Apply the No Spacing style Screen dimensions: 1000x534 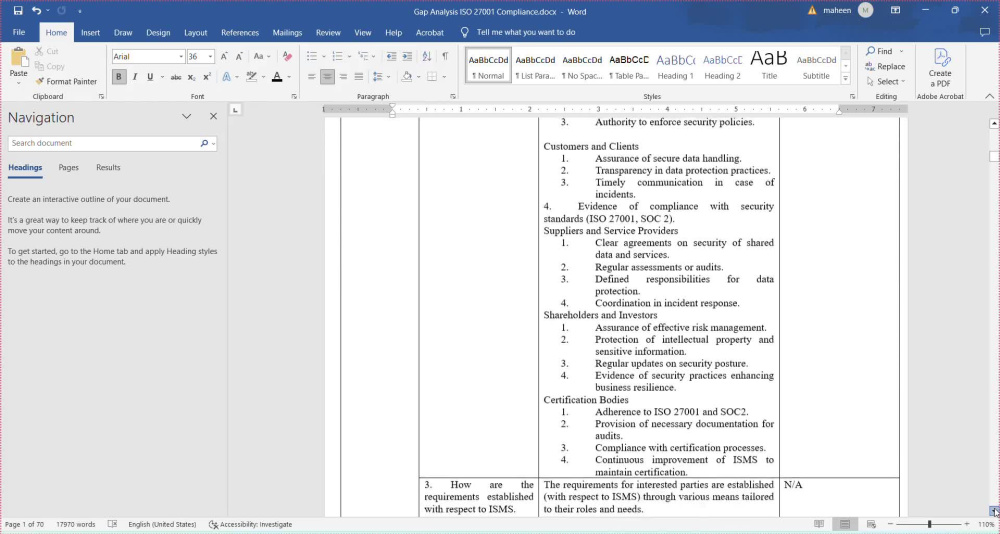(x=582, y=65)
